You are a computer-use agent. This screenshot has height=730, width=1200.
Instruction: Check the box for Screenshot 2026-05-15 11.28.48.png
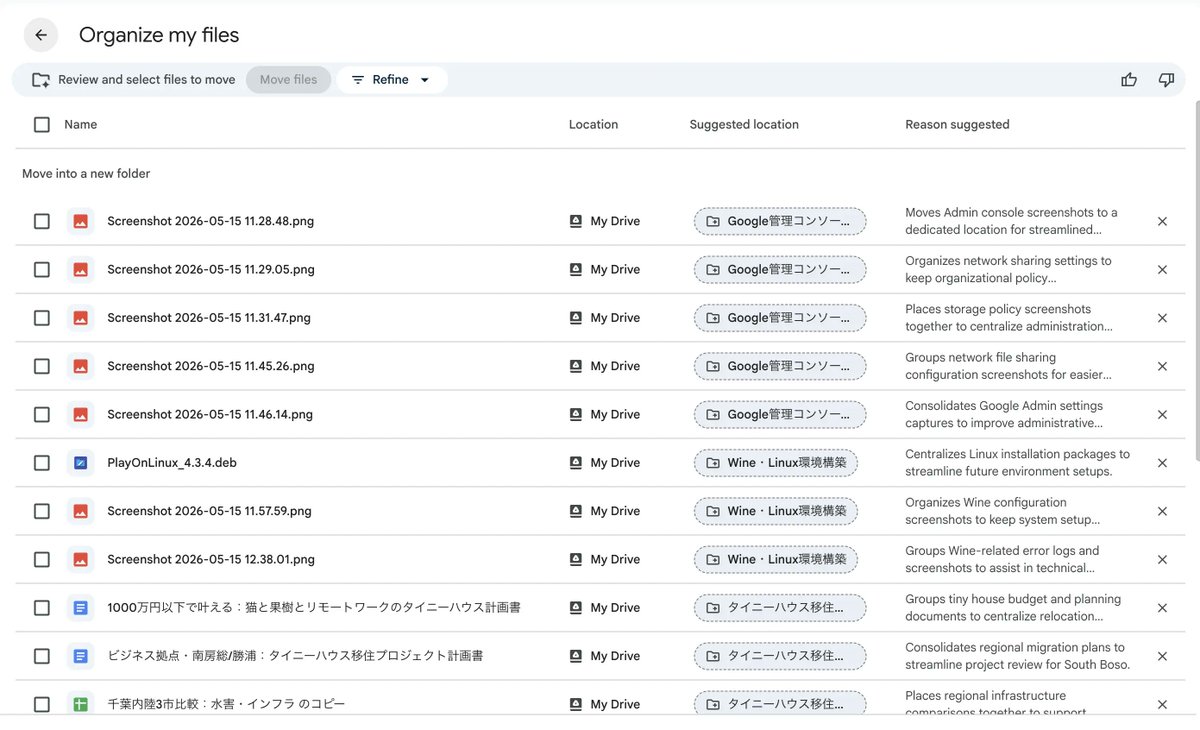tap(42, 221)
